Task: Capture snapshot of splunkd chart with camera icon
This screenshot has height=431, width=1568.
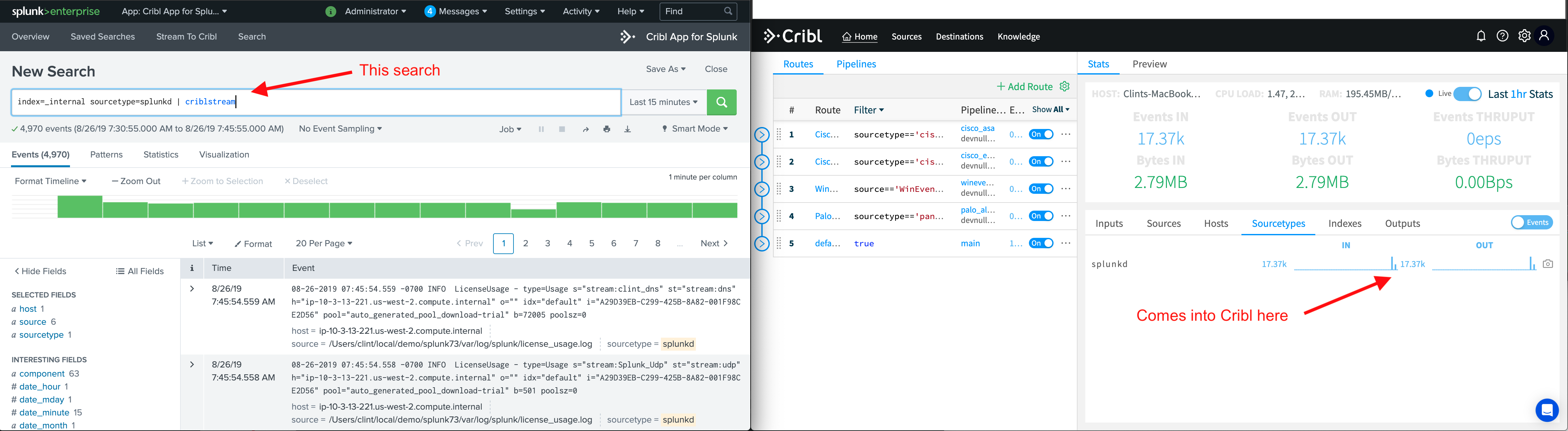Action: point(1548,263)
